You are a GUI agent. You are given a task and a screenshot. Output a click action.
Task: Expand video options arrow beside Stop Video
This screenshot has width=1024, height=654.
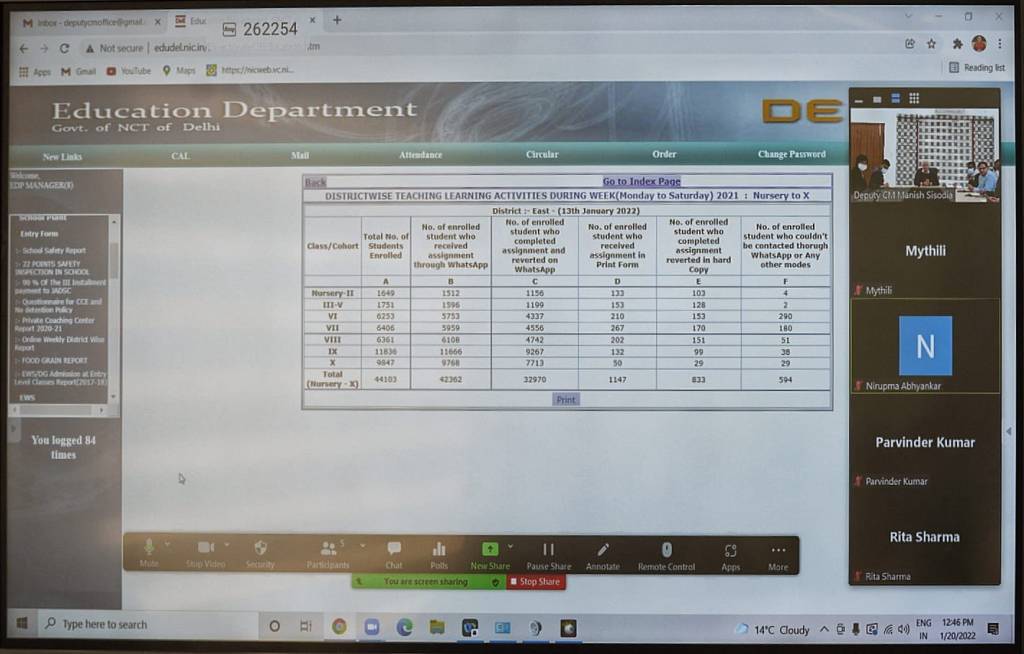coord(227,545)
